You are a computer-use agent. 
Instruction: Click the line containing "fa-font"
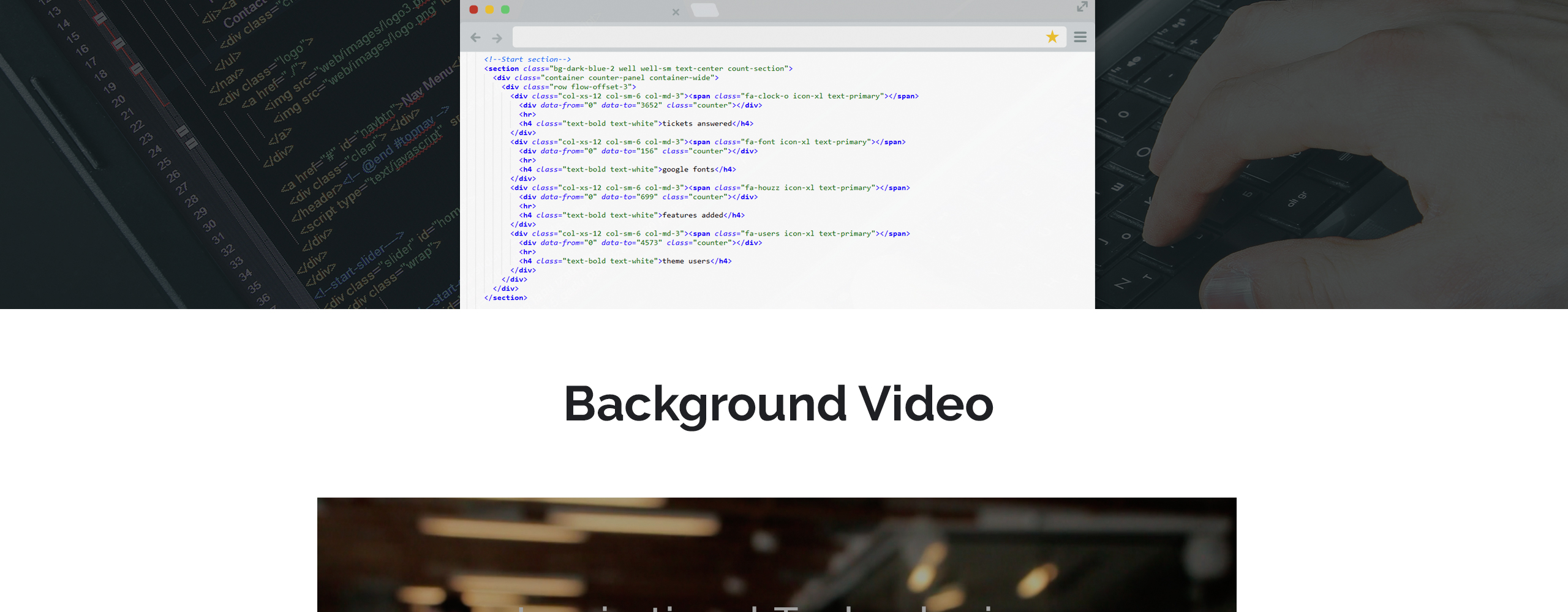coord(708,142)
